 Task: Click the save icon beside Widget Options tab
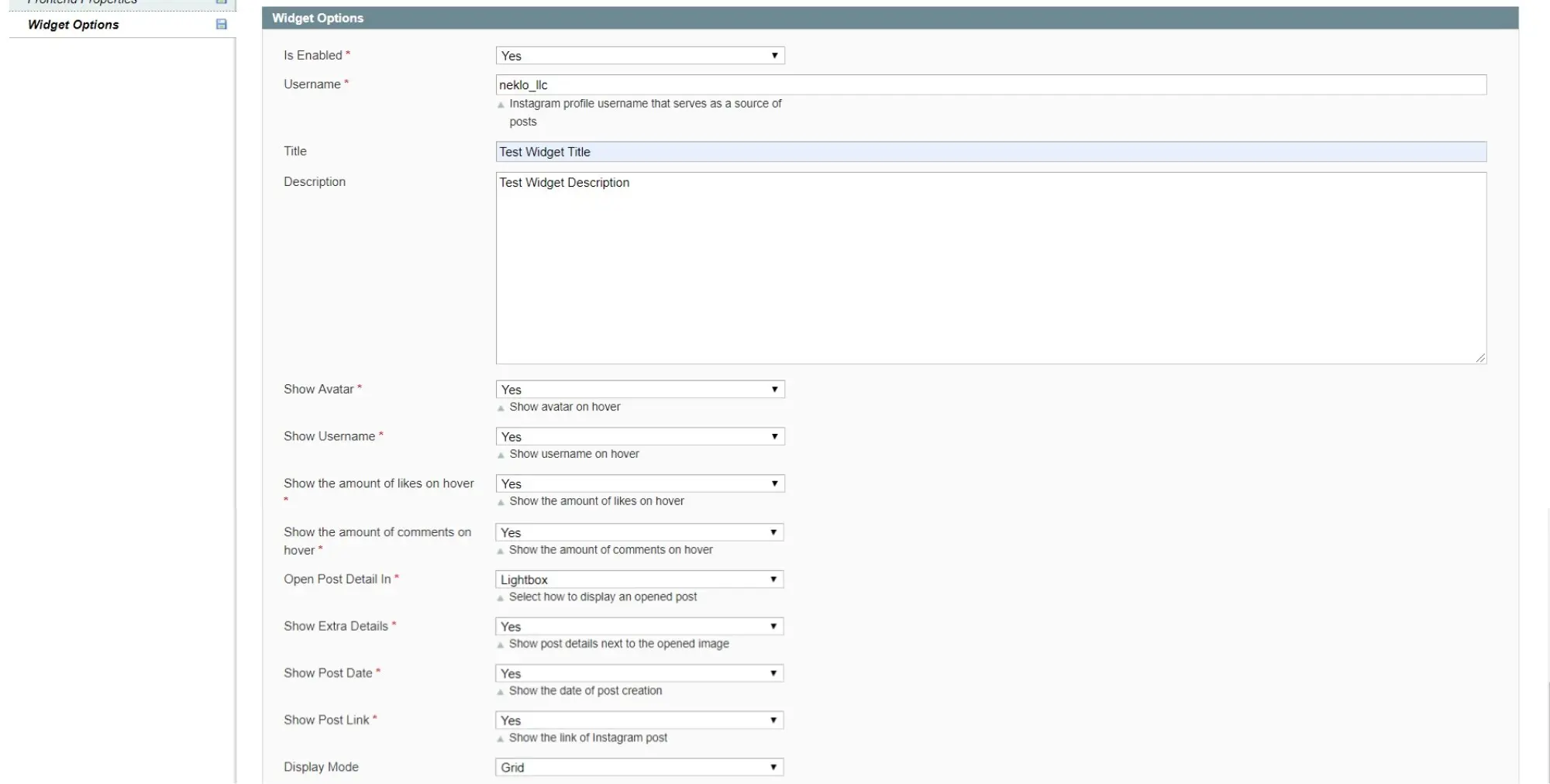point(221,24)
